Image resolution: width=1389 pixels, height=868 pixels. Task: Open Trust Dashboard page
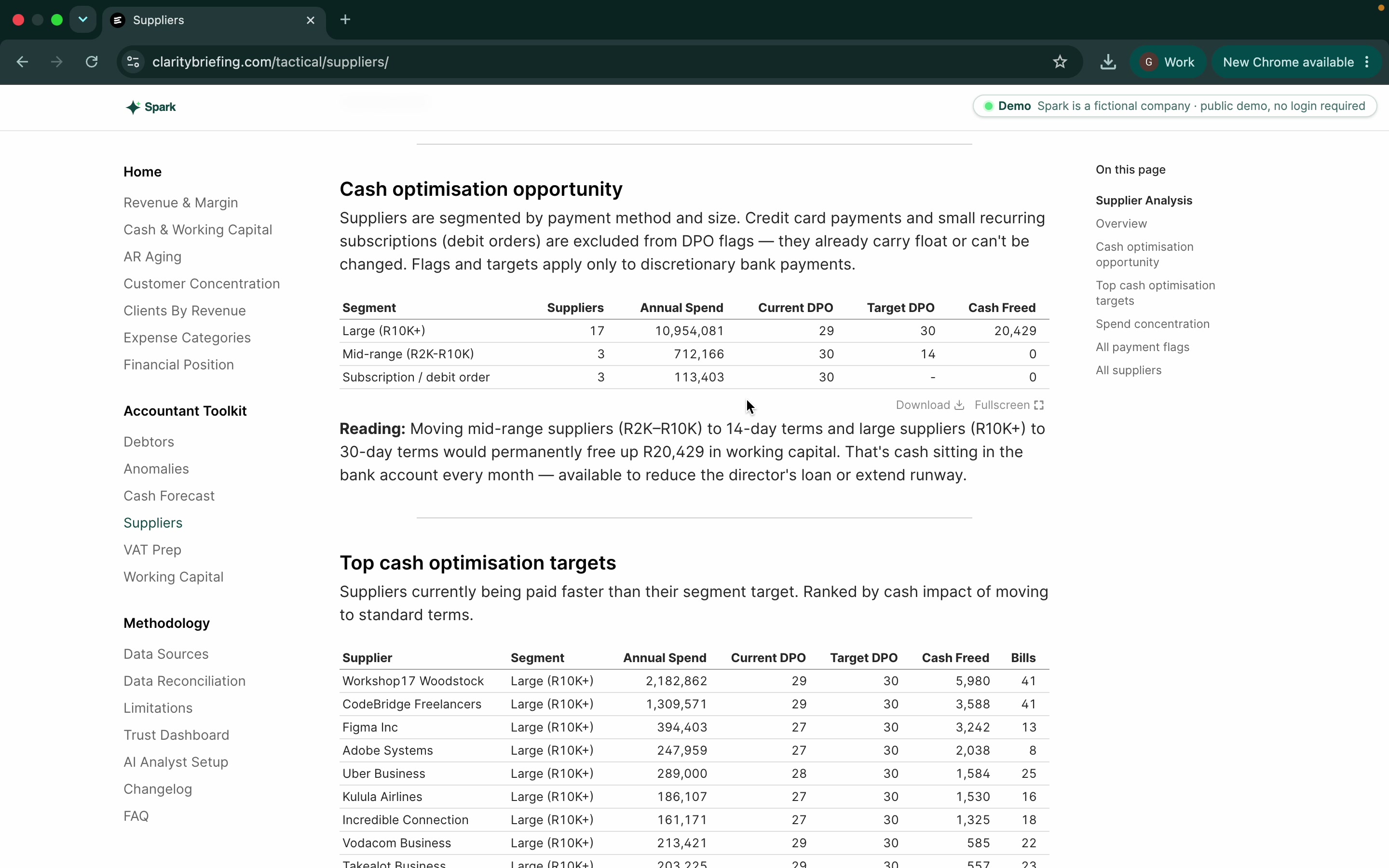[x=176, y=735]
